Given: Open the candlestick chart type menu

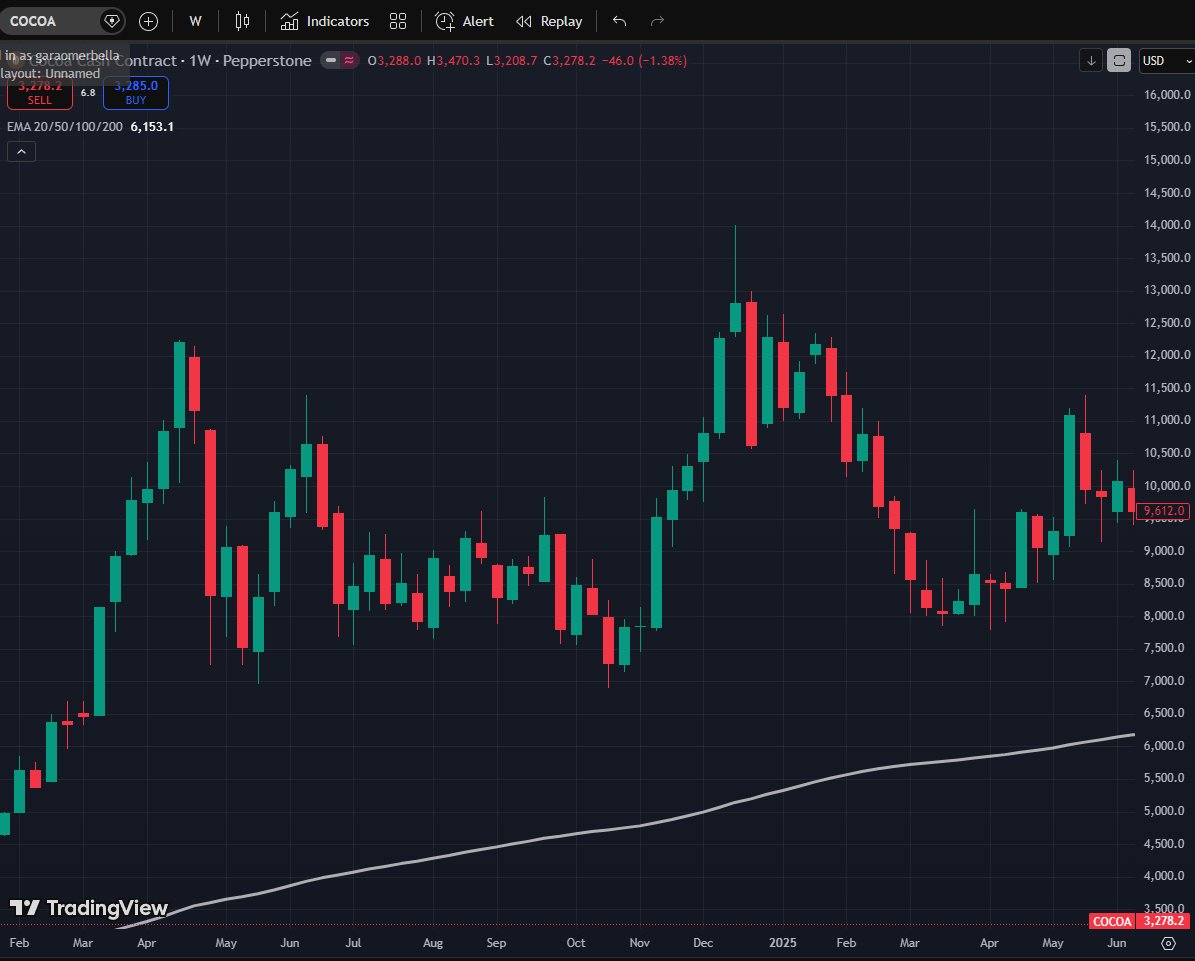Looking at the screenshot, I should click(x=242, y=21).
